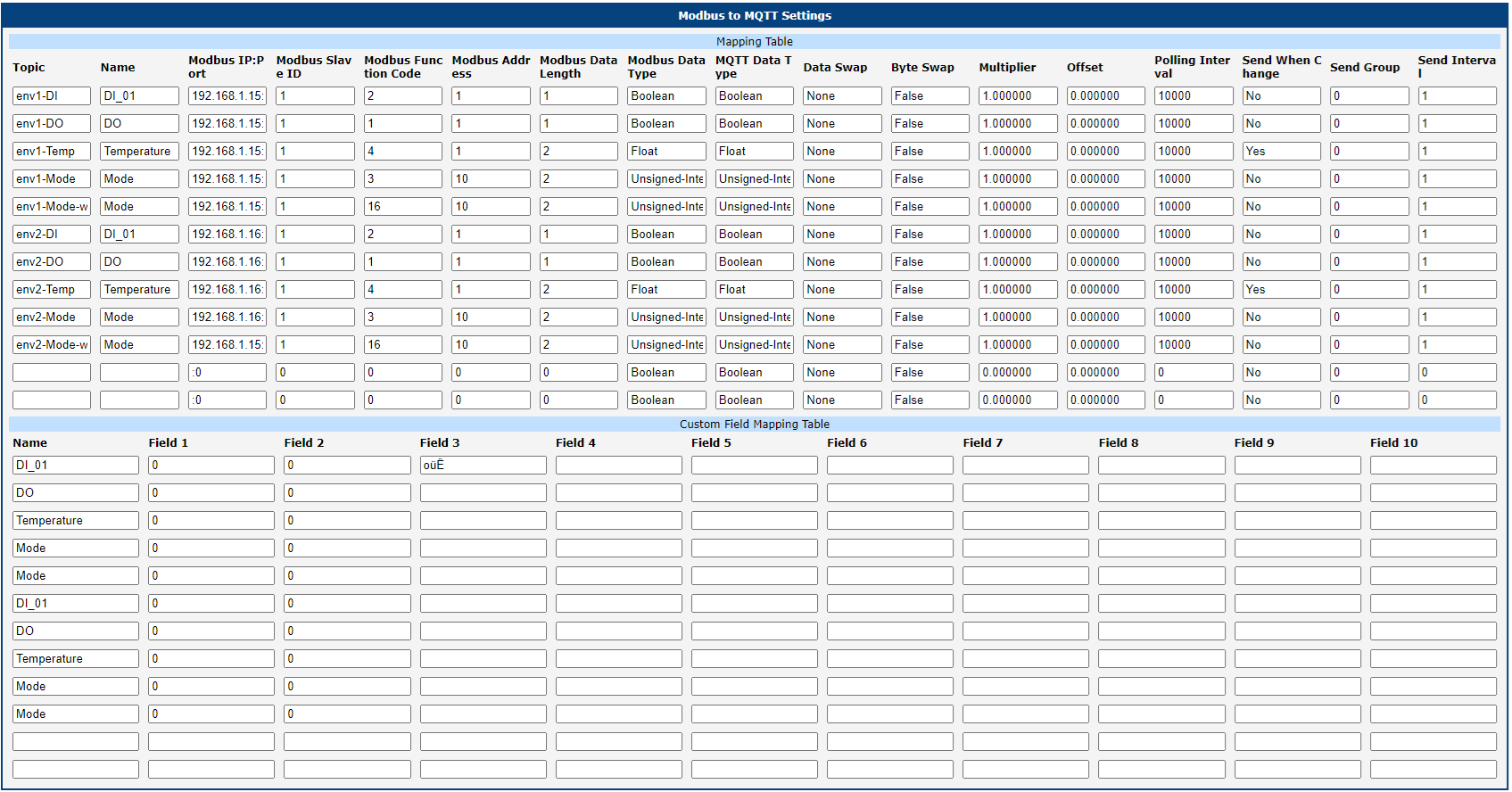Click Data Swap field in env2-Mode-w row
This screenshot has width=1512, height=792.
(x=842, y=344)
